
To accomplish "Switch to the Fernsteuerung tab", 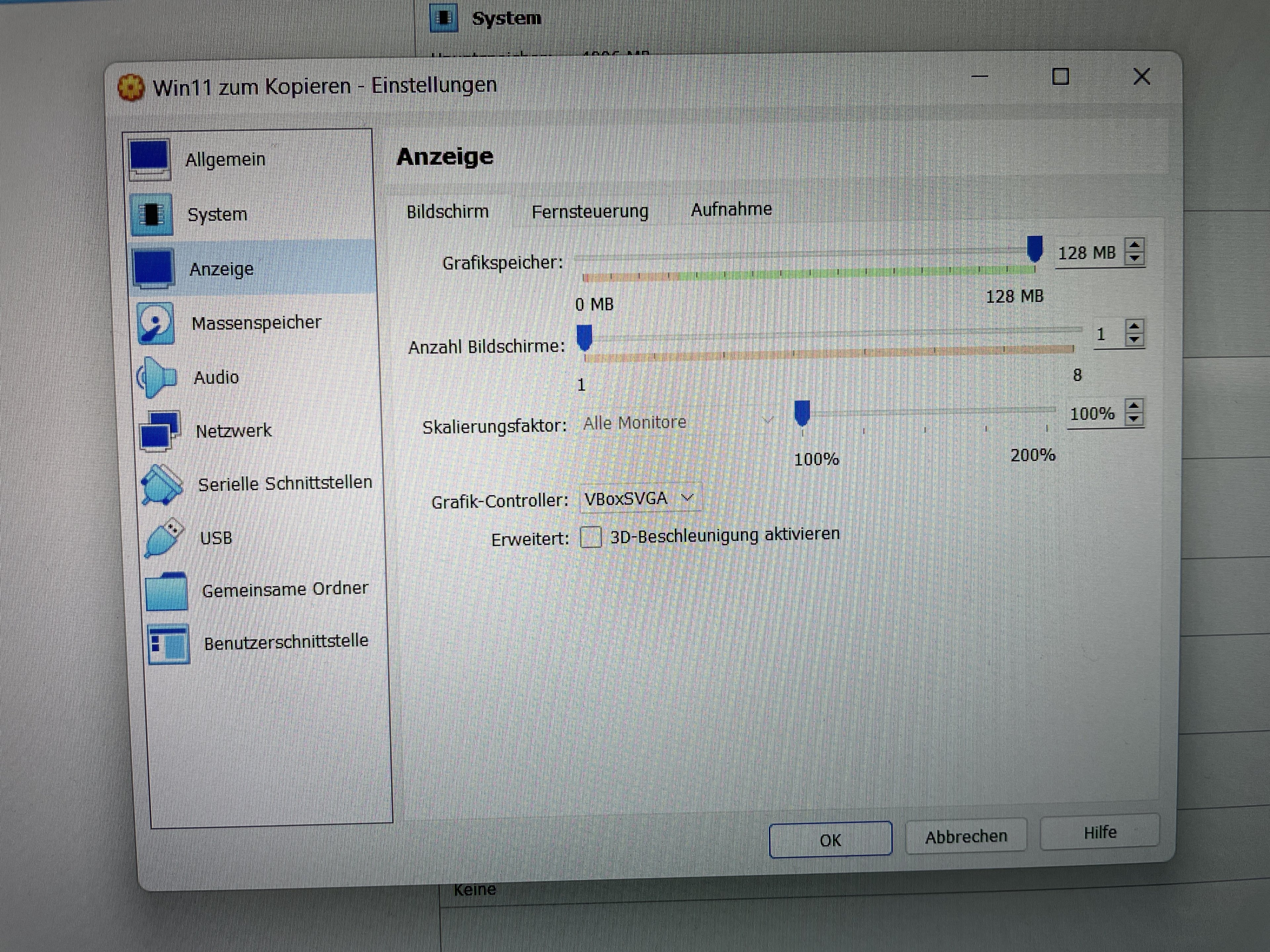I will pyautogui.click(x=590, y=212).
